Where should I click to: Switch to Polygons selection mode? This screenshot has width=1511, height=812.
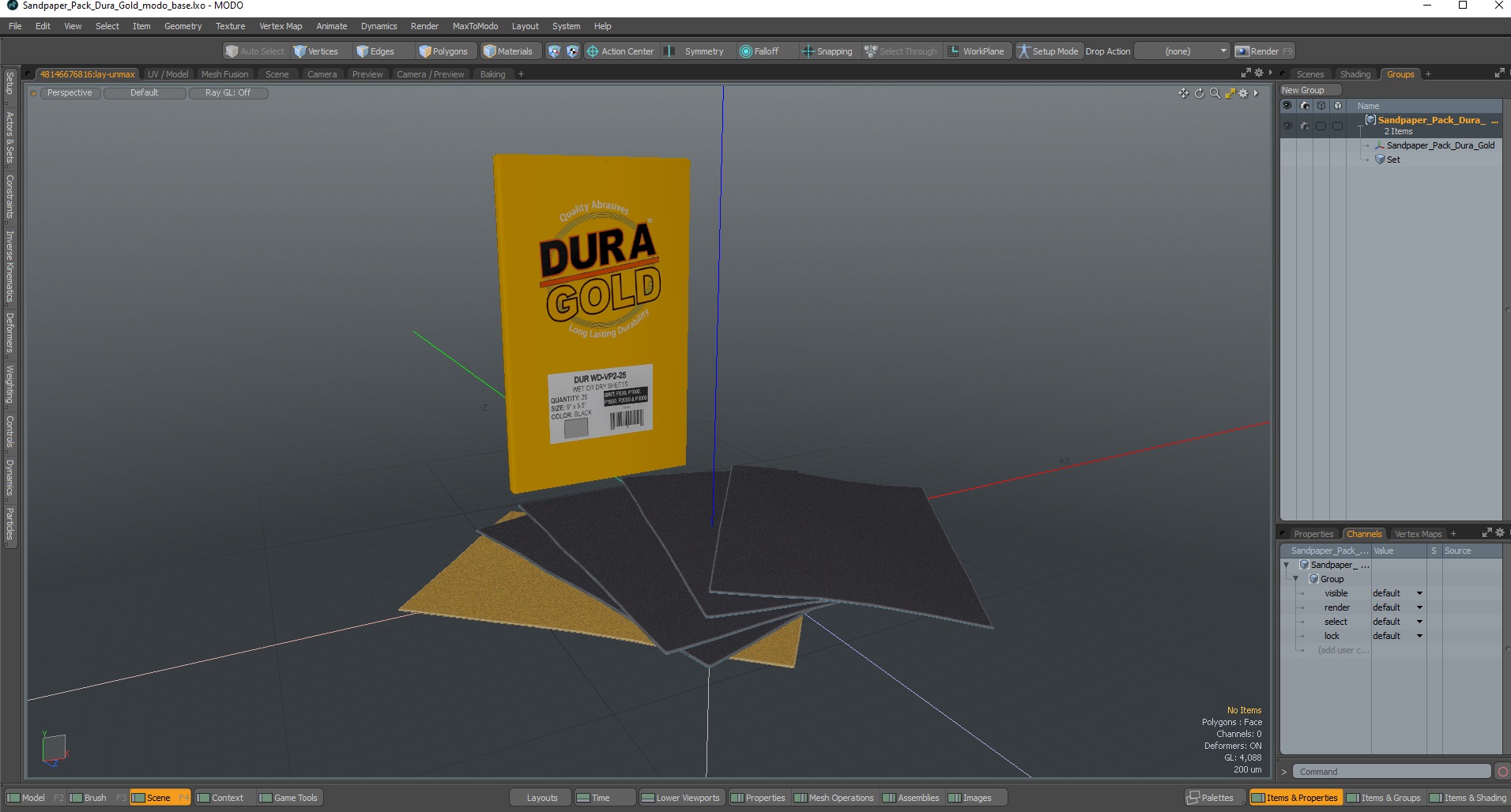pos(444,51)
